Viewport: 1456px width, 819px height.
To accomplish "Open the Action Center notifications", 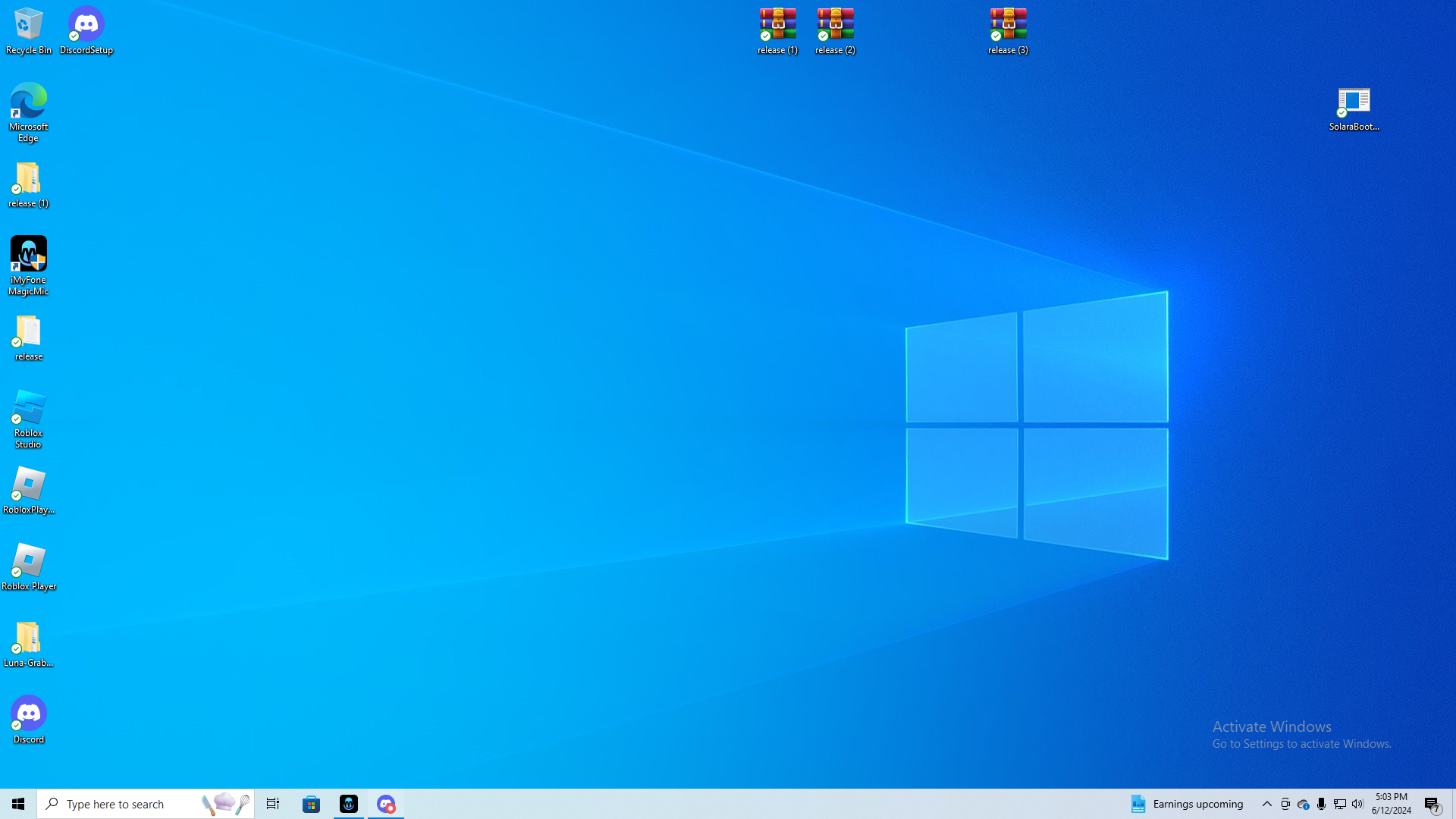I will pyautogui.click(x=1432, y=804).
